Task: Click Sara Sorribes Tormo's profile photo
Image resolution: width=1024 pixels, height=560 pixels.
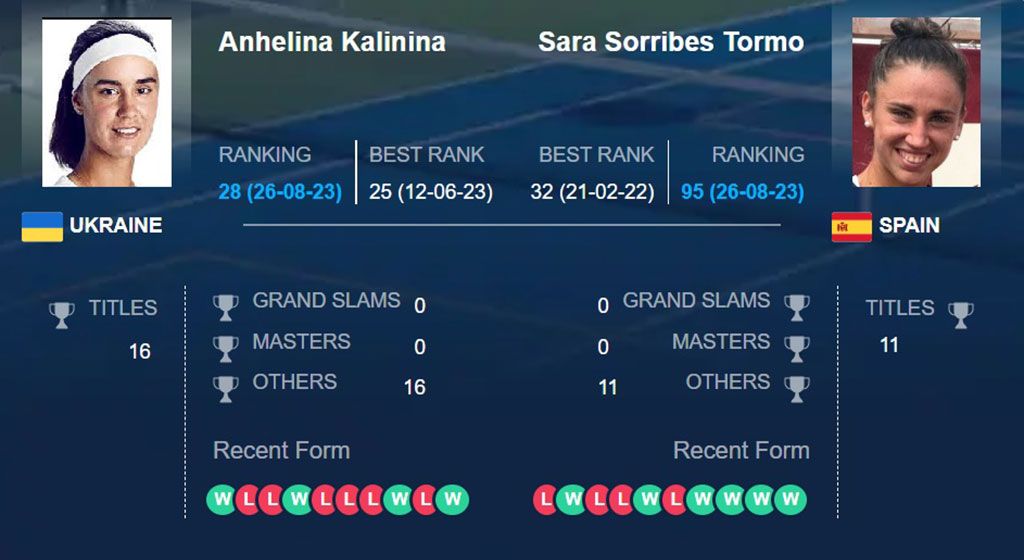Action: tap(916, 102)
